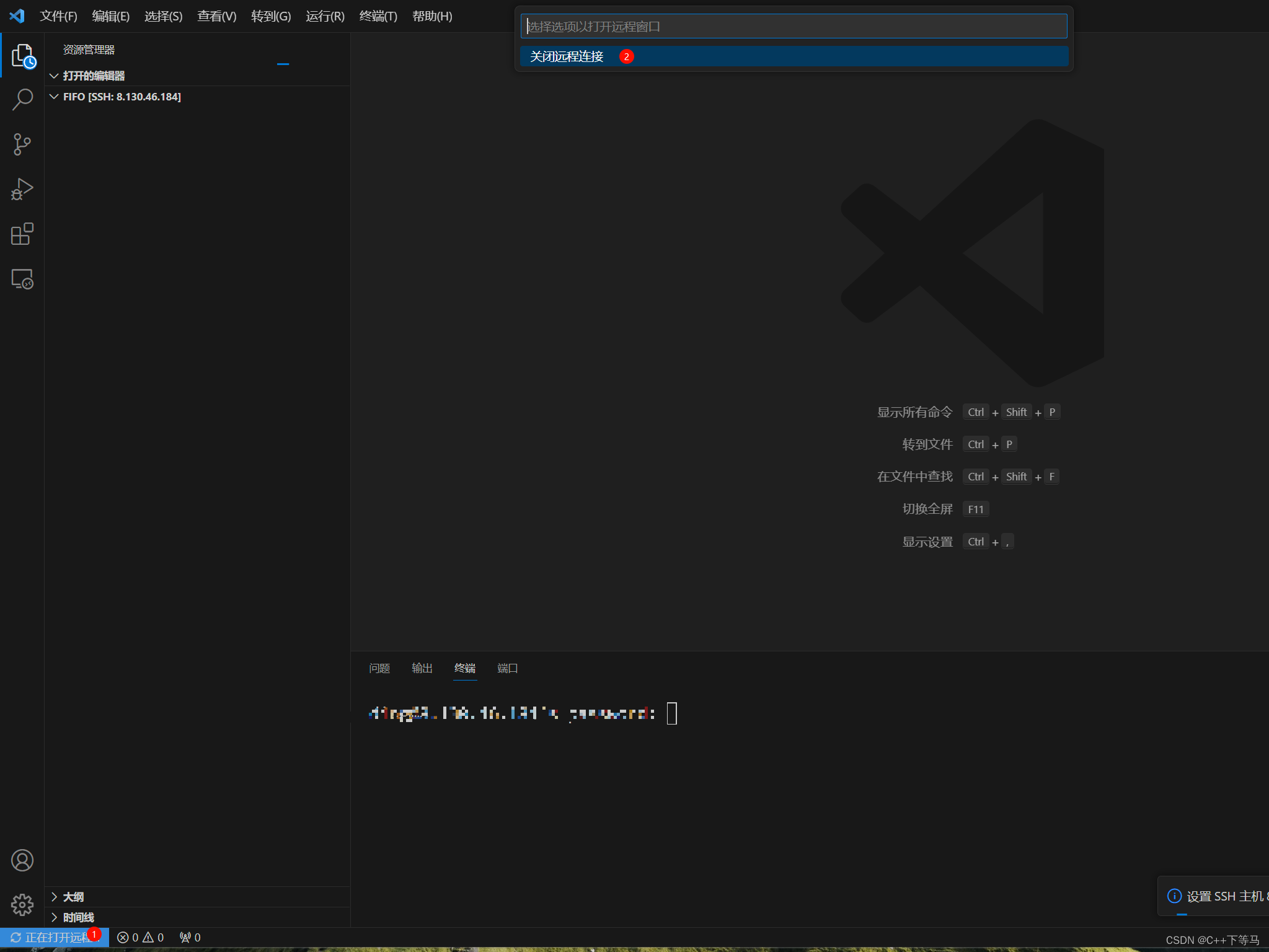Open the Source Control view

point(22,144)
